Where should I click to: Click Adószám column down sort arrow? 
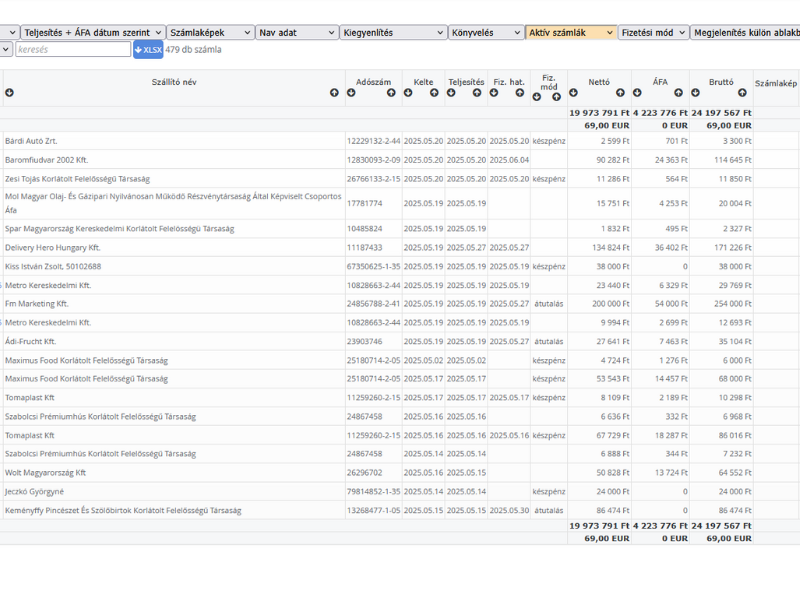click(x=351, y=93)
